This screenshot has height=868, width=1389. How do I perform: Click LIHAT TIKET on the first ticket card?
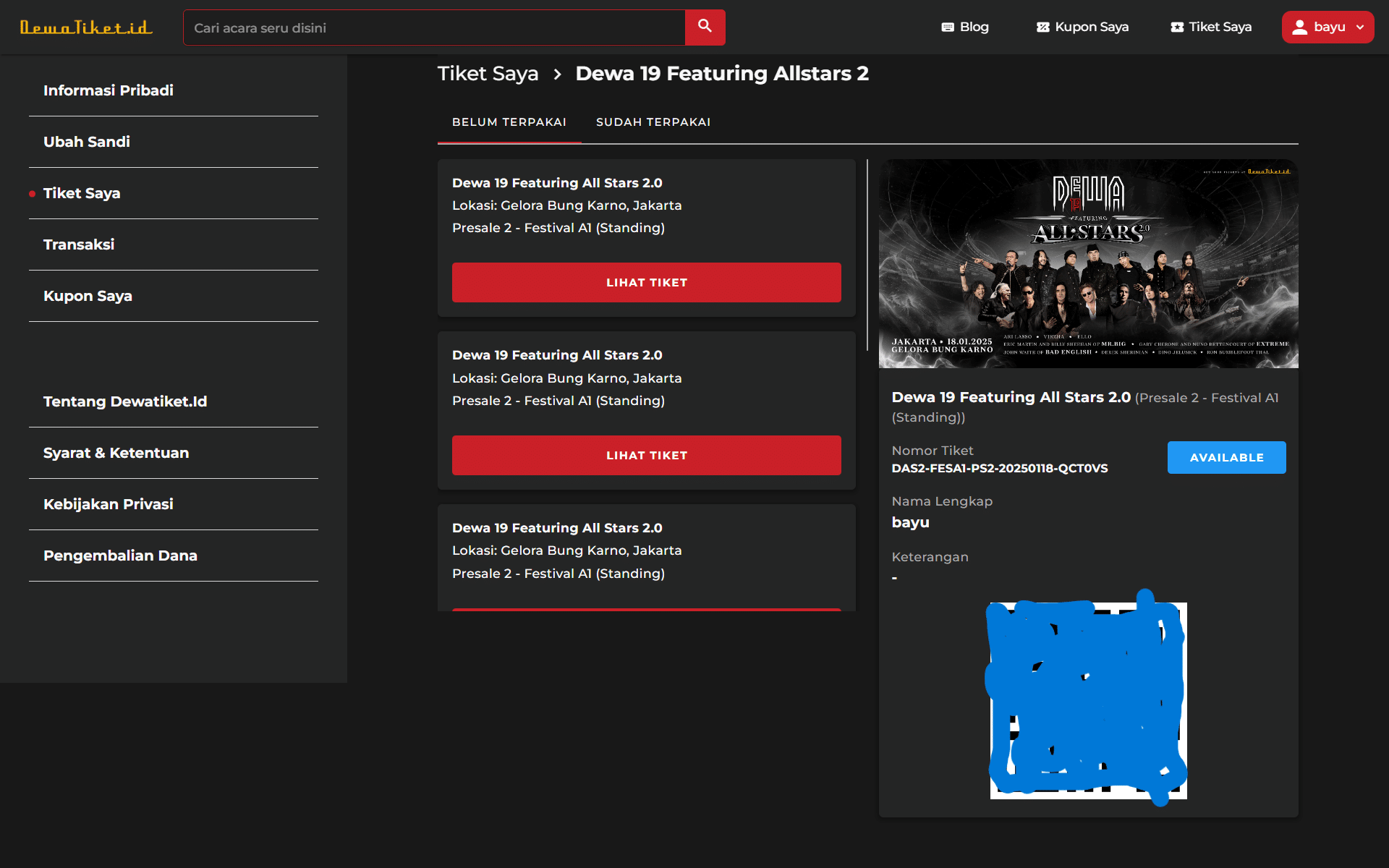point(647,283)
